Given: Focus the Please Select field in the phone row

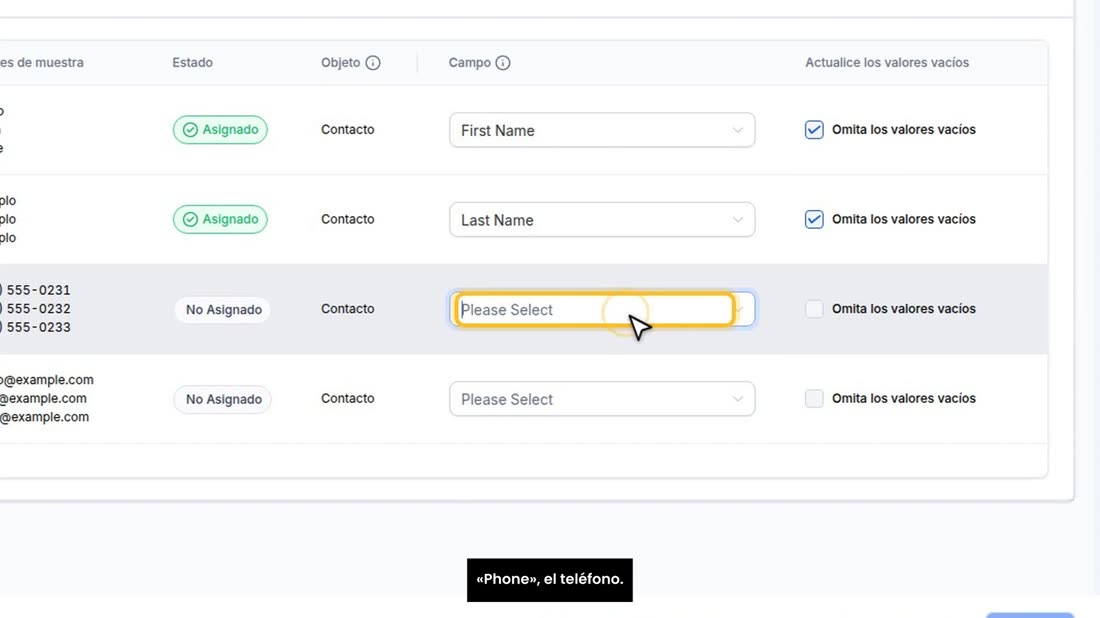Looking at the screenshot, I should (602, 309).
